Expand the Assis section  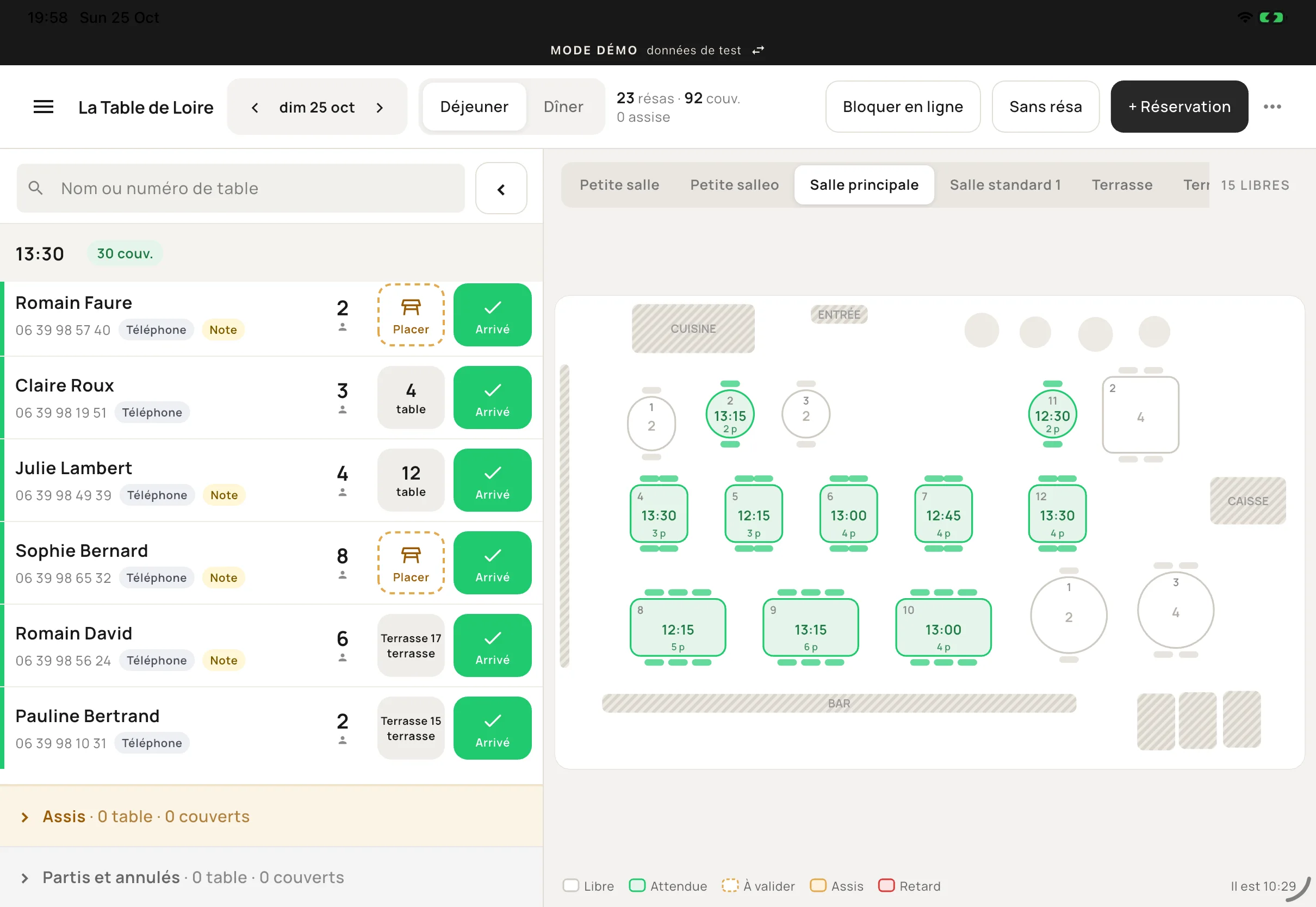coord(271,817)
